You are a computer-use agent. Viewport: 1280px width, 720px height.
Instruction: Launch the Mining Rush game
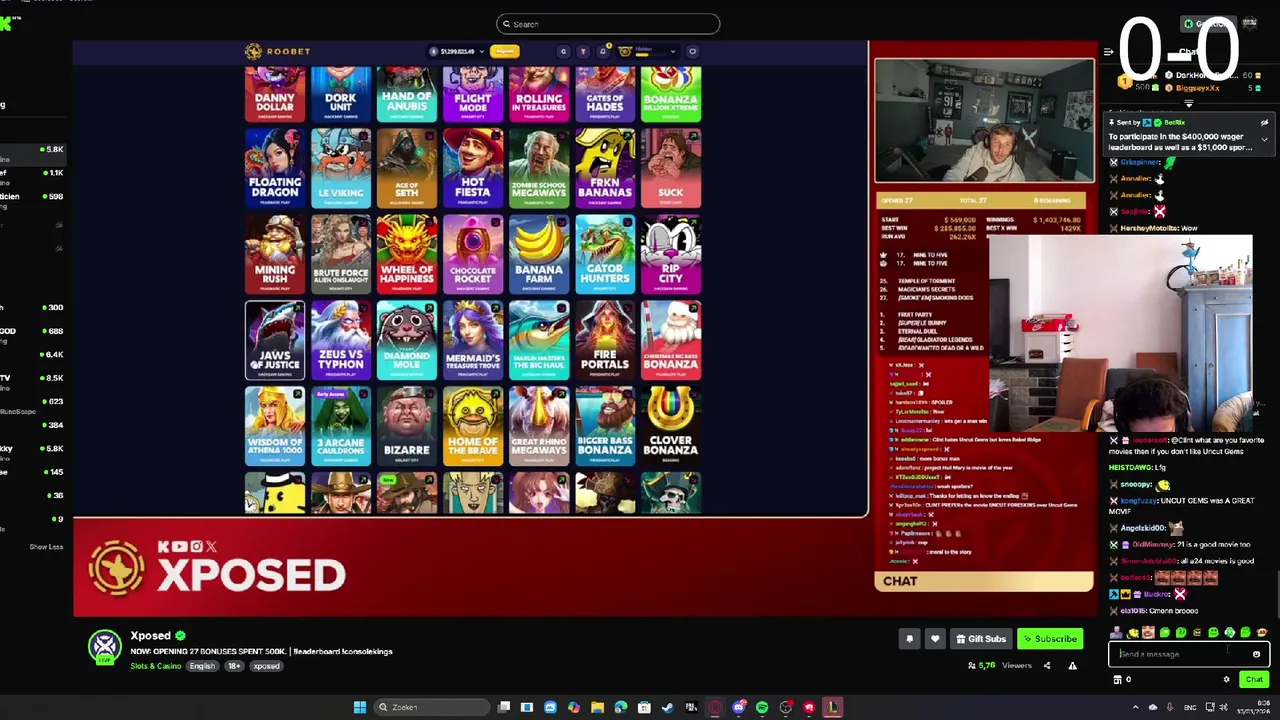[275, 254]
